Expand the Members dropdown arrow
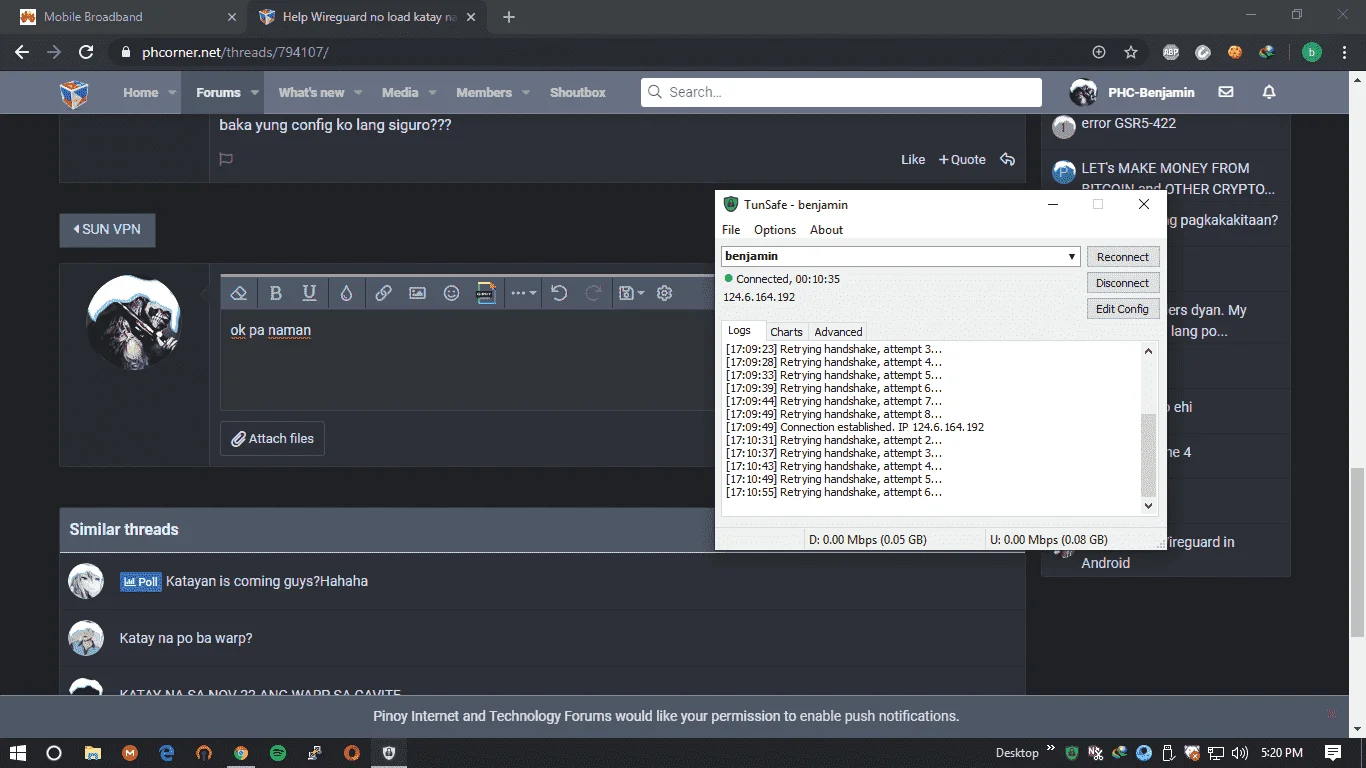 click(x=526, y=92)
